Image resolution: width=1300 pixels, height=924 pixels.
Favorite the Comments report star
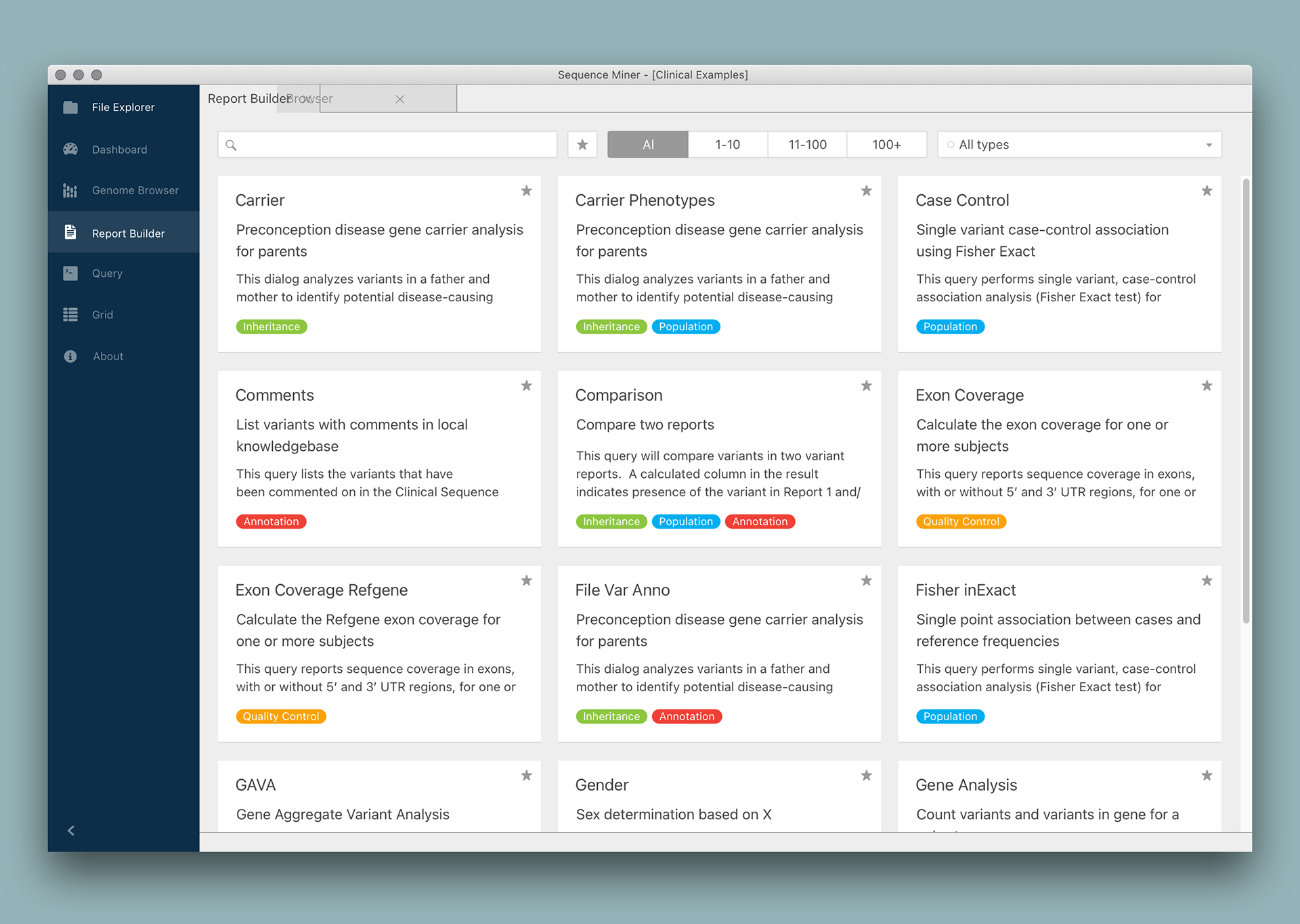526,386
